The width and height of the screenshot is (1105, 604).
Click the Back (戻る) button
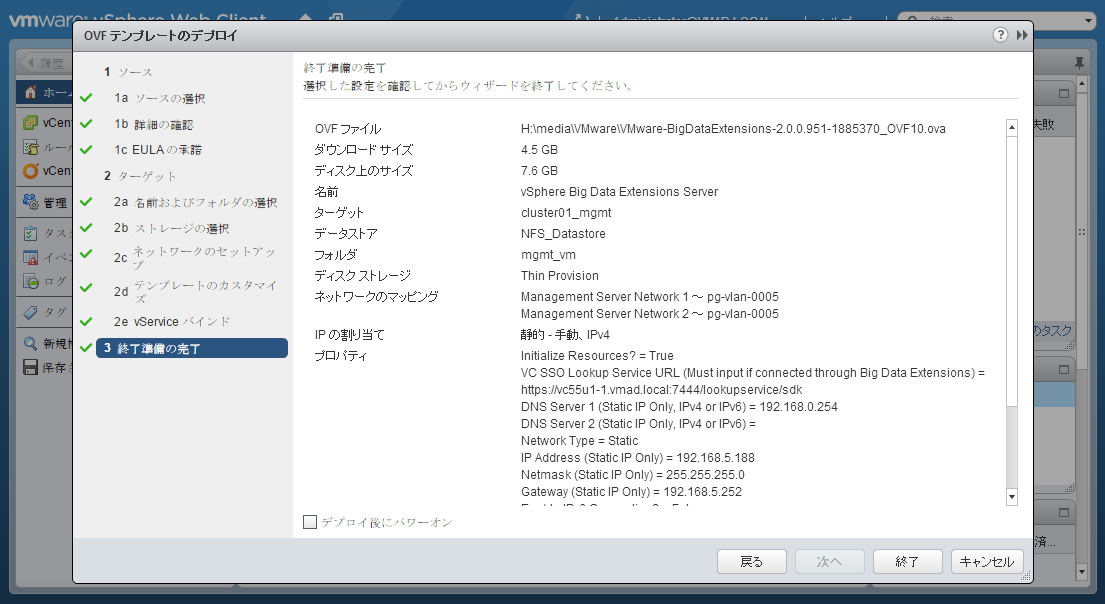point(751,562)
